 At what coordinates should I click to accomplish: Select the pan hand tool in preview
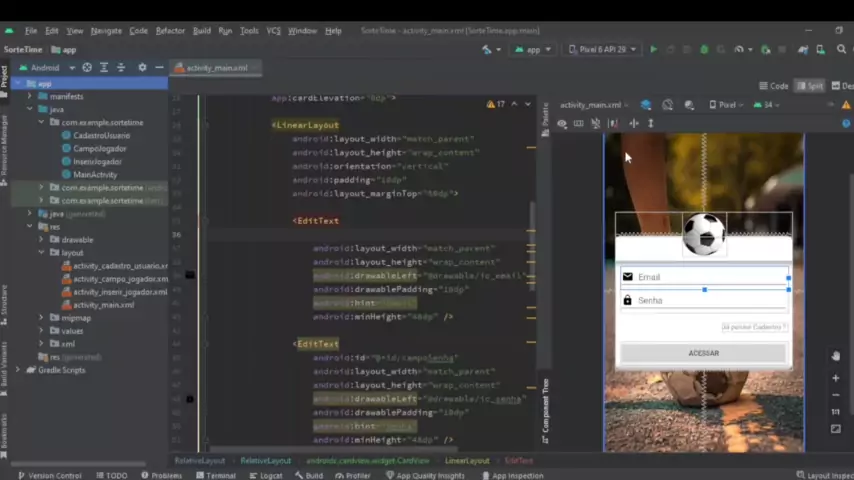[836, 355]
